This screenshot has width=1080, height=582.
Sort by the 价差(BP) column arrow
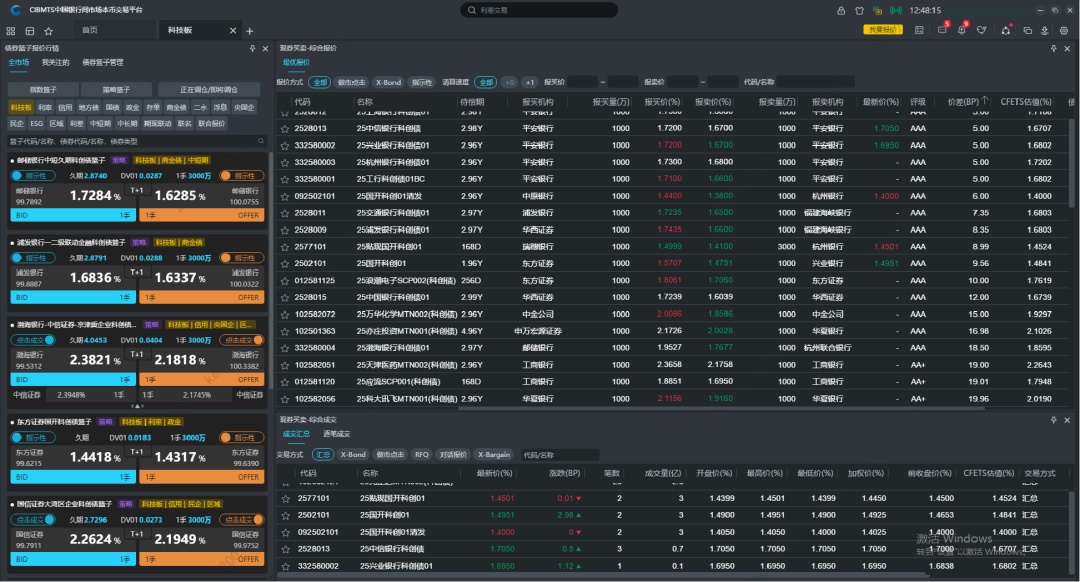pos(985,101)
